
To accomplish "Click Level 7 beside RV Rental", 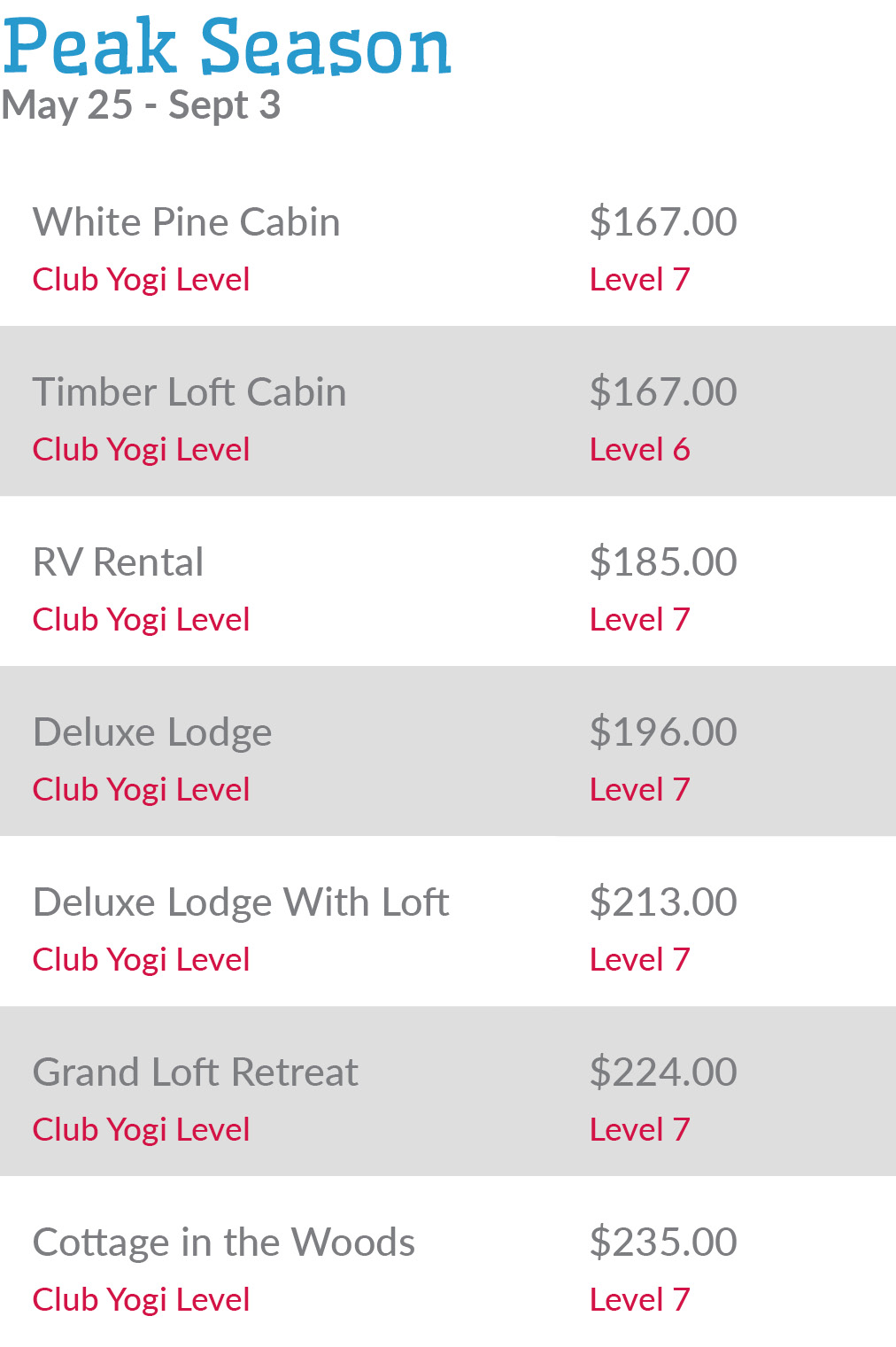I will (x=639, y=620).
